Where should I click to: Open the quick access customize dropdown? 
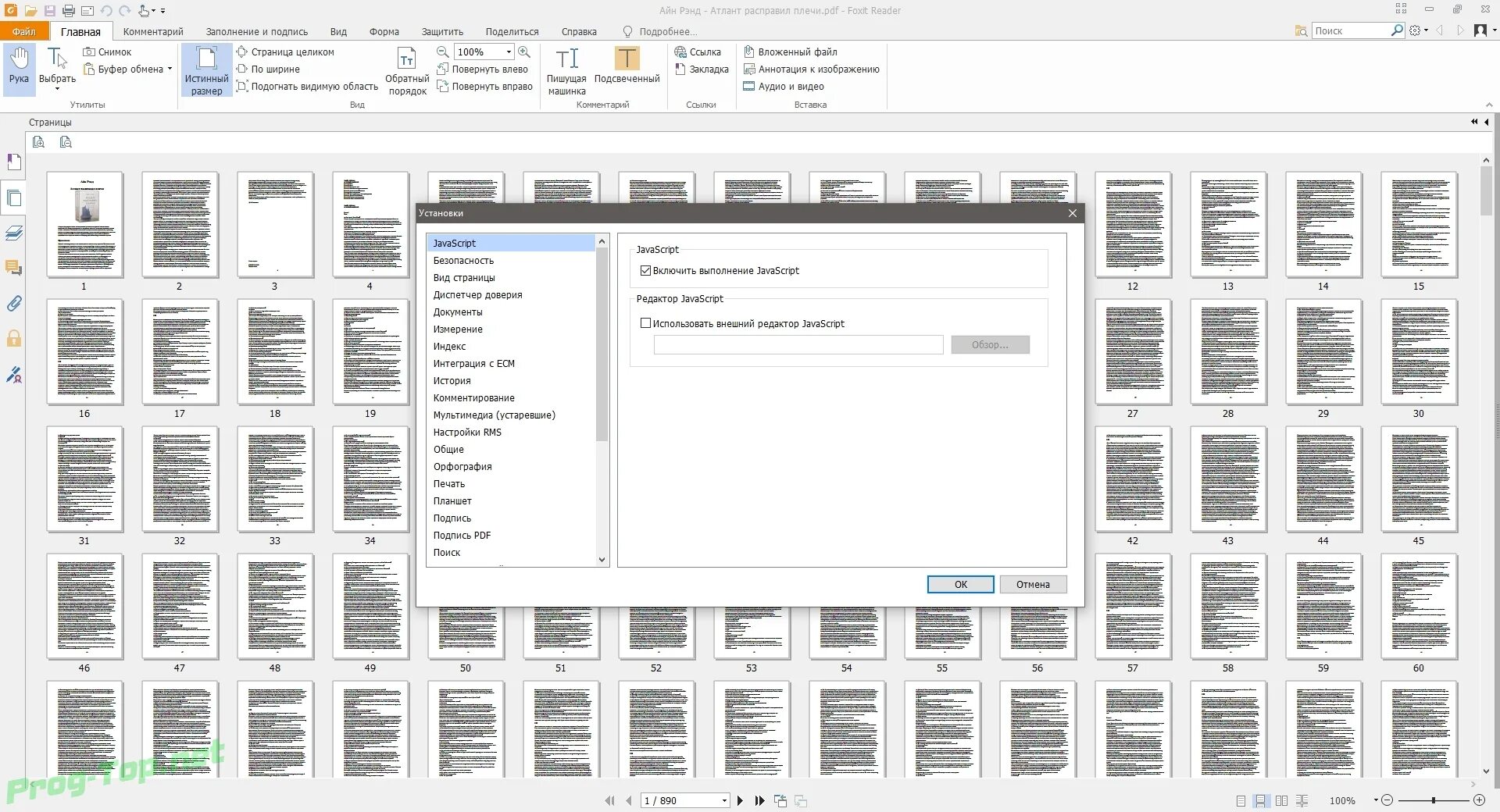162,11
